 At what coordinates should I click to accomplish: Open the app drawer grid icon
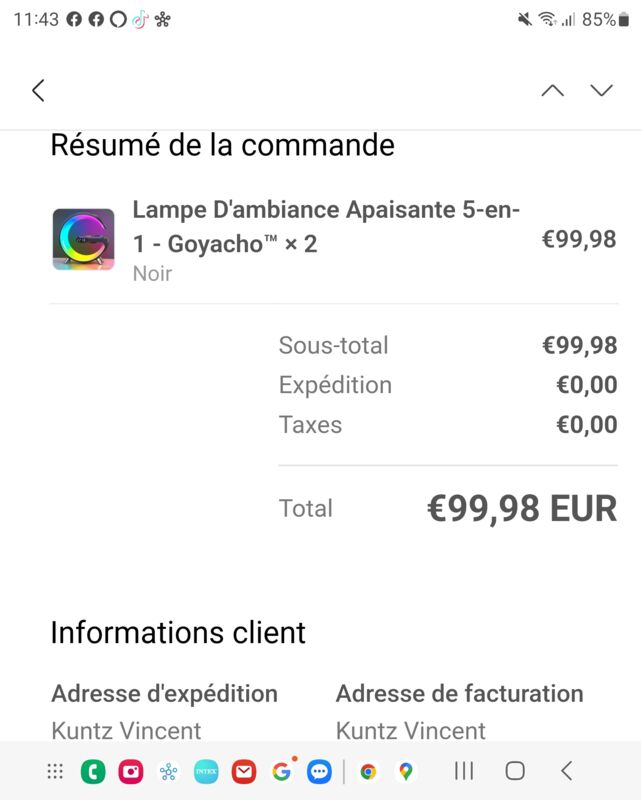pos(55,771)
